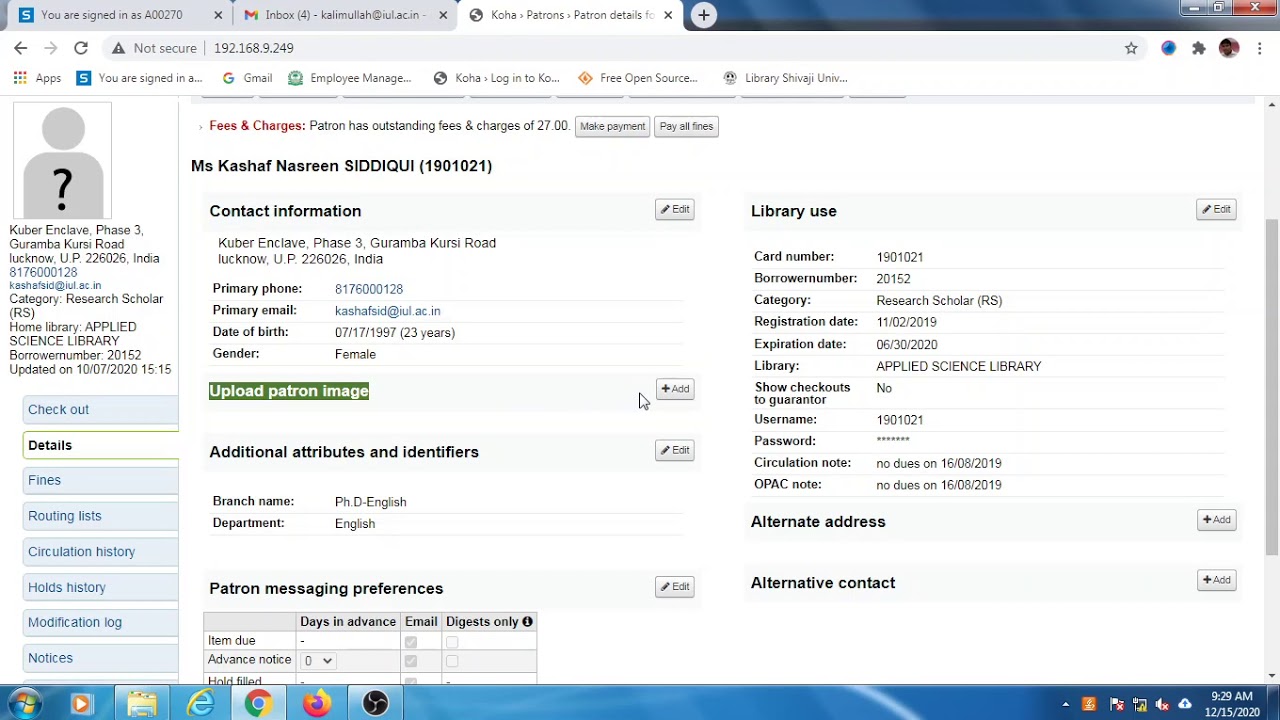Click the Windows Start button
1280x720 pixels.
24,704
